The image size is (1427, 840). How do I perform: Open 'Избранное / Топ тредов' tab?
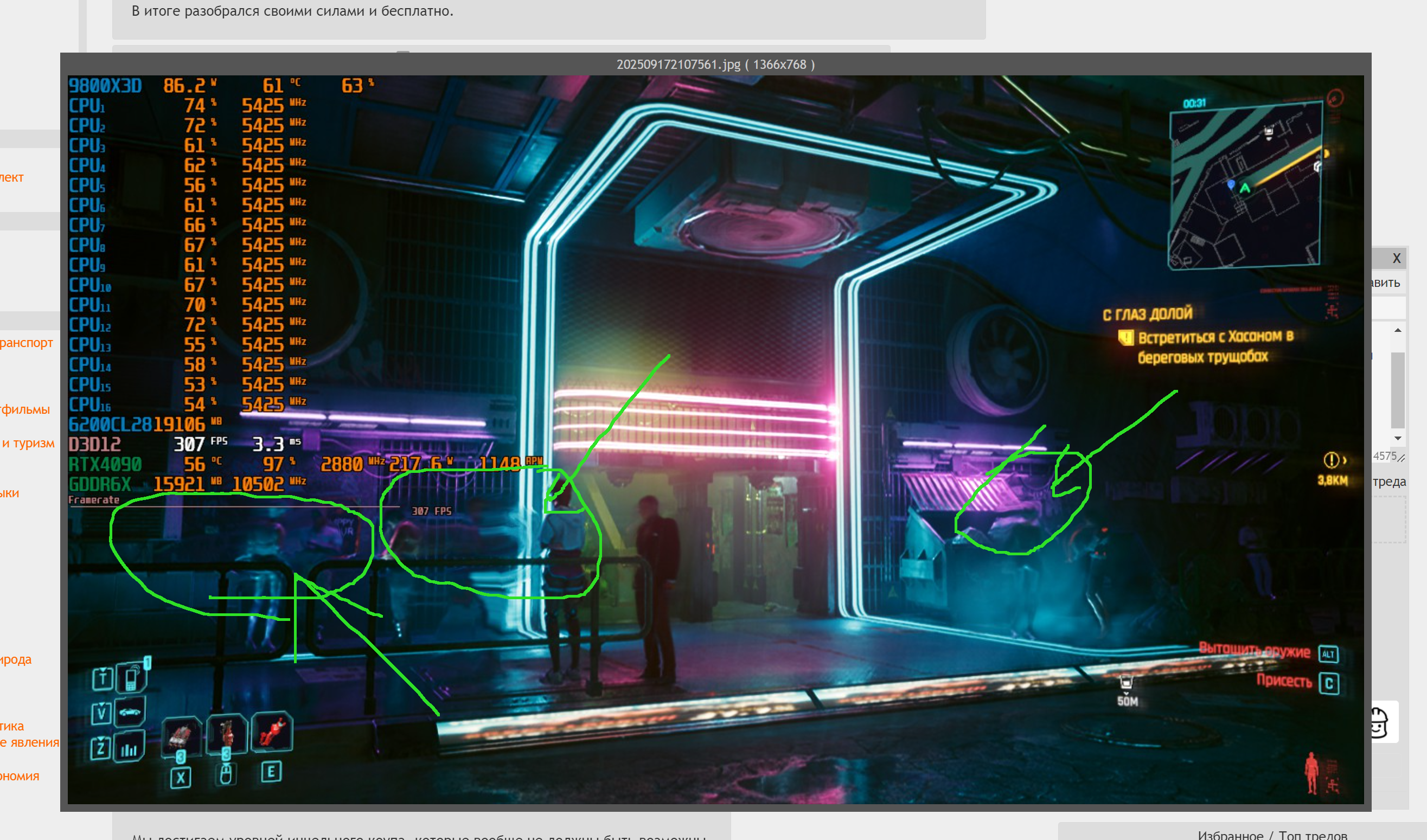click(x=1272, y=835)
